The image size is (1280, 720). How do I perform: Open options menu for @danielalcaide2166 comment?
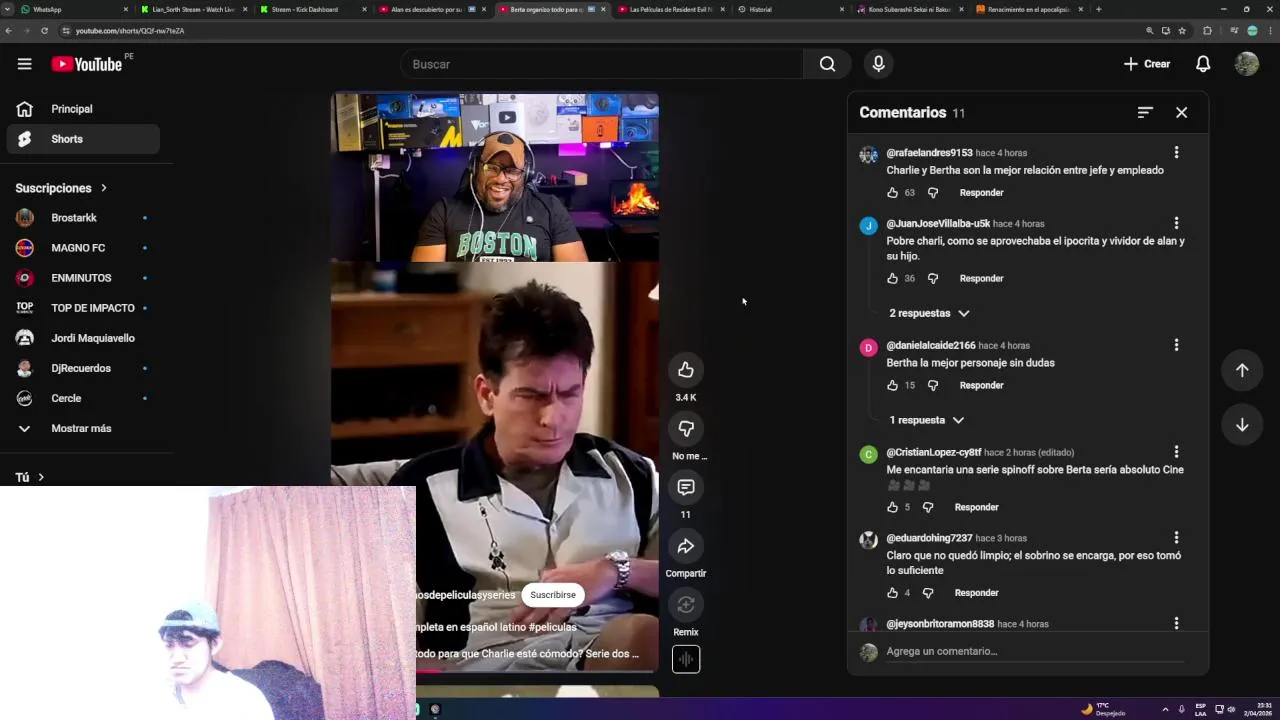(x=1176, y=345)
